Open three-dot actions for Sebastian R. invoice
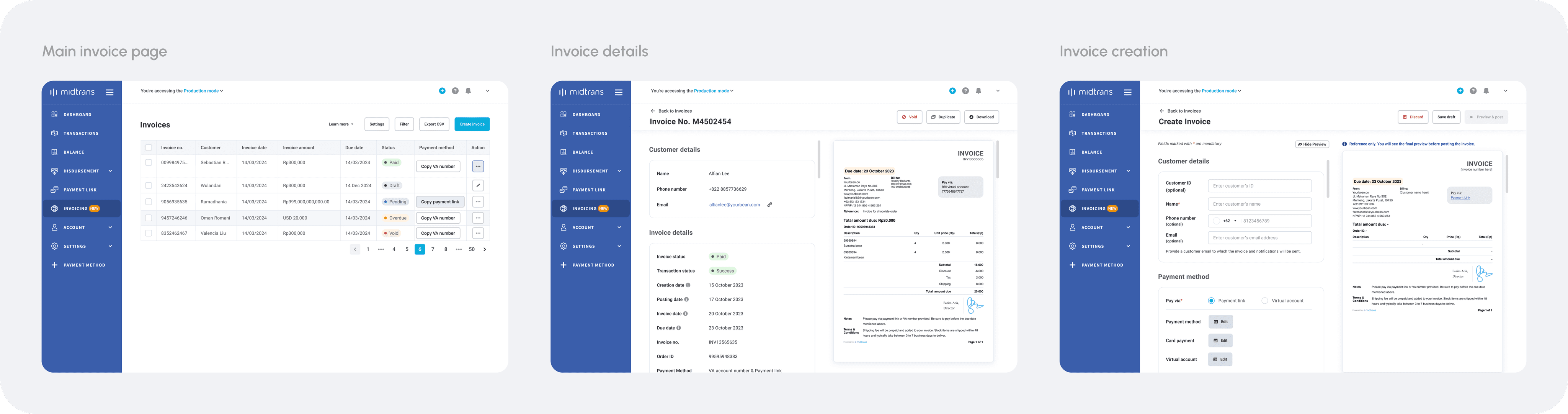Image resolution: width=1568 pixels, height=414 pixels. pyautogui.click(x=478, y=166)
